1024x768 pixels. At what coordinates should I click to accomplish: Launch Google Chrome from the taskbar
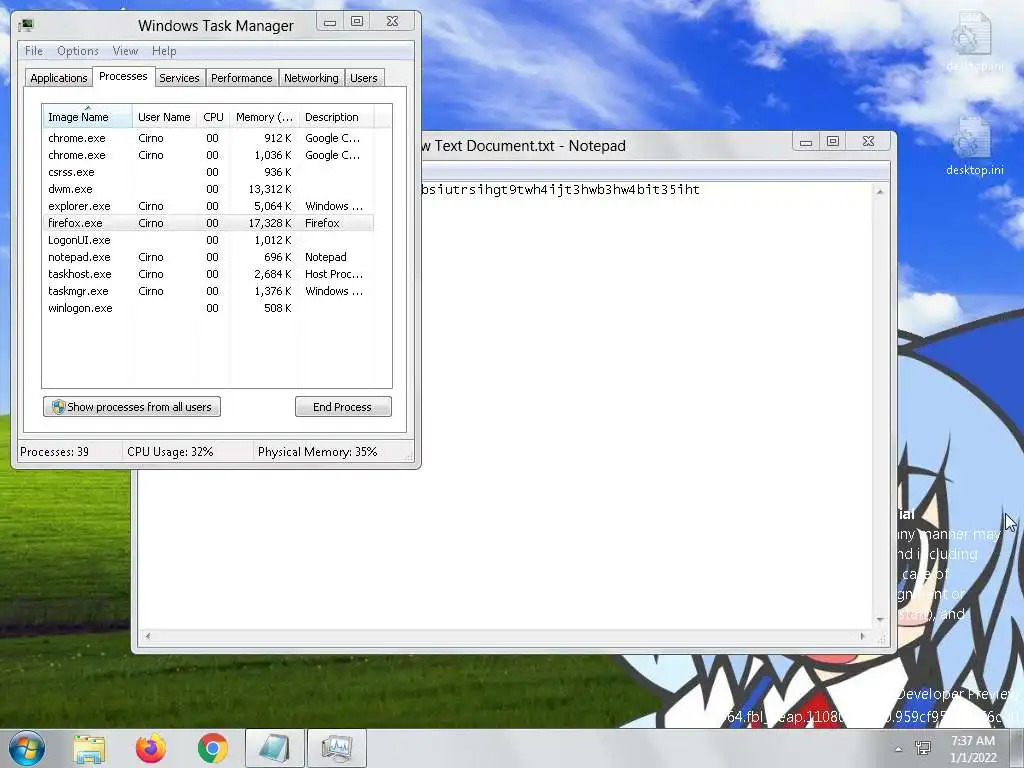click(x=212, y=749)
